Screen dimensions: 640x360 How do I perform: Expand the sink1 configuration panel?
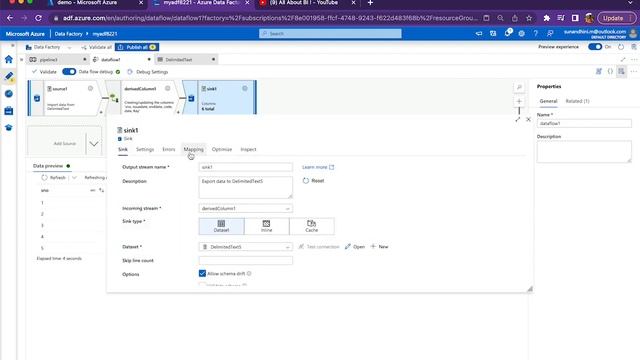(x=518, y=119)
